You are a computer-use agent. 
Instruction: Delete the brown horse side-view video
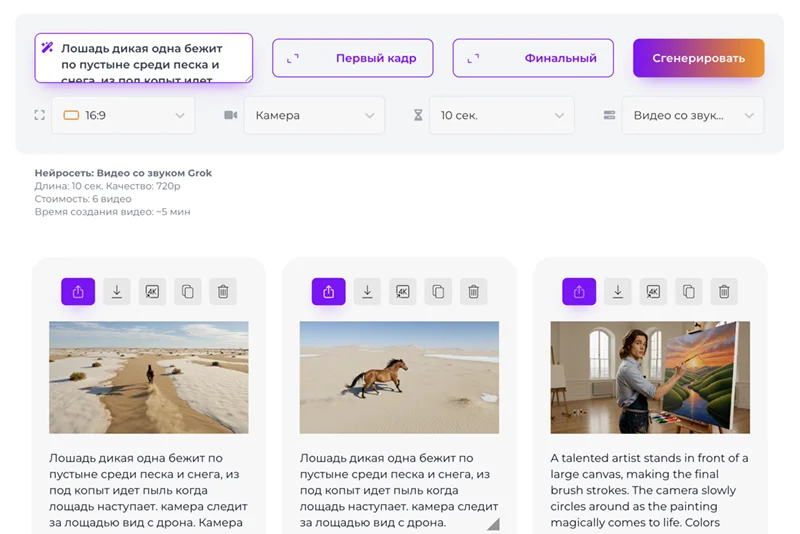[473, 292]
